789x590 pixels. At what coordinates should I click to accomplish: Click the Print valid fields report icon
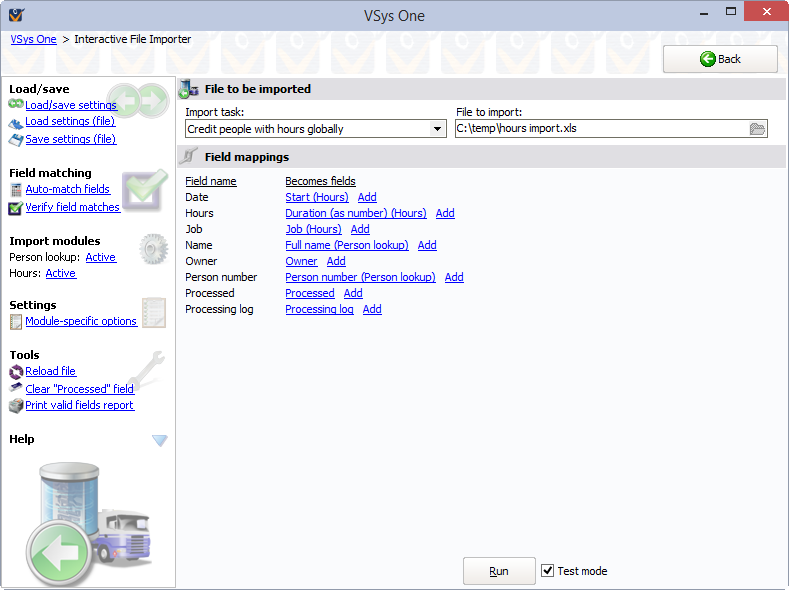point(16,406)
